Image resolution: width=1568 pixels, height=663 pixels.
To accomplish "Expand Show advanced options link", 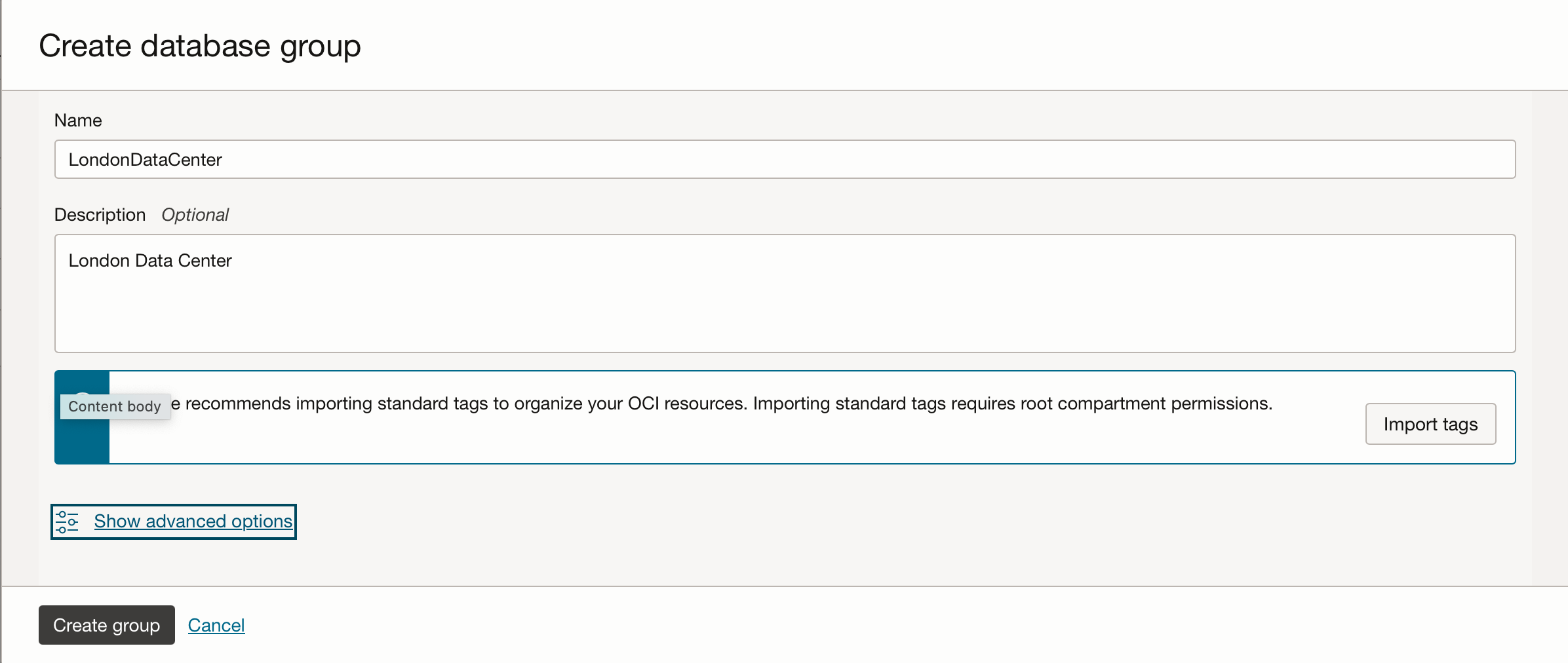I will pyautogui.click(x=193, y=521).
